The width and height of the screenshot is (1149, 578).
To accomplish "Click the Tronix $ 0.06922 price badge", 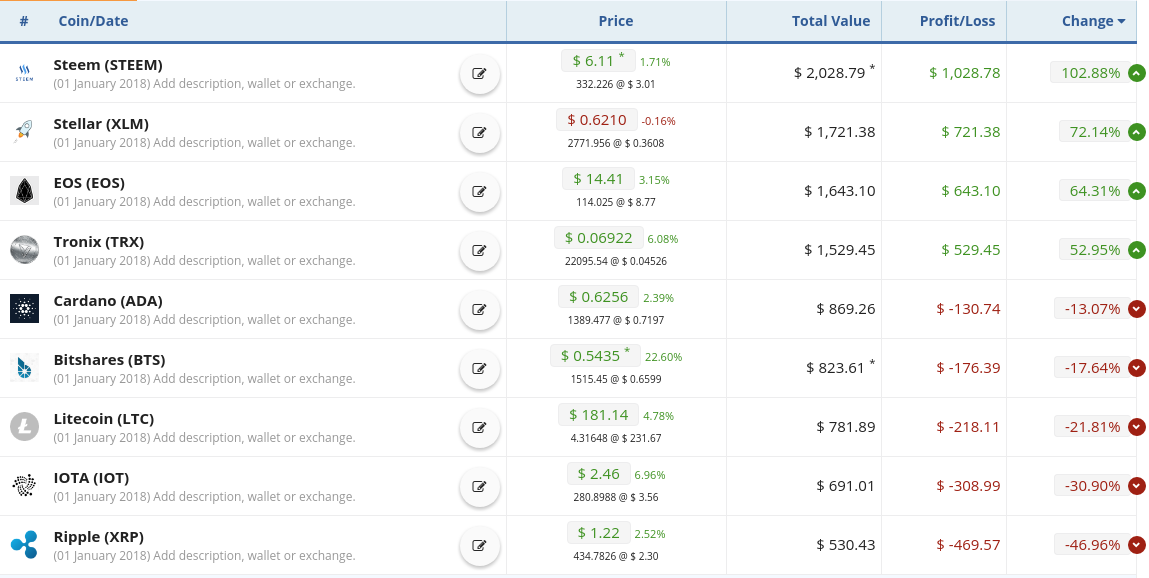I will [598, 238].
